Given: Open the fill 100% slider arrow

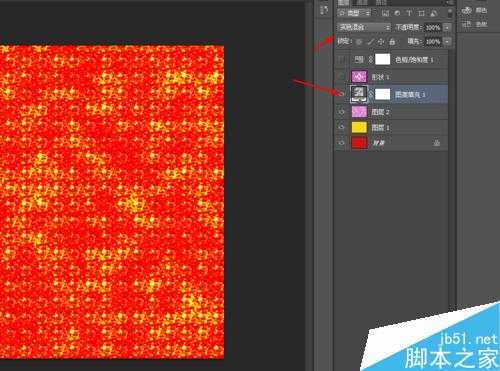Looking at the screenshot, I should (x=447, y=42).
